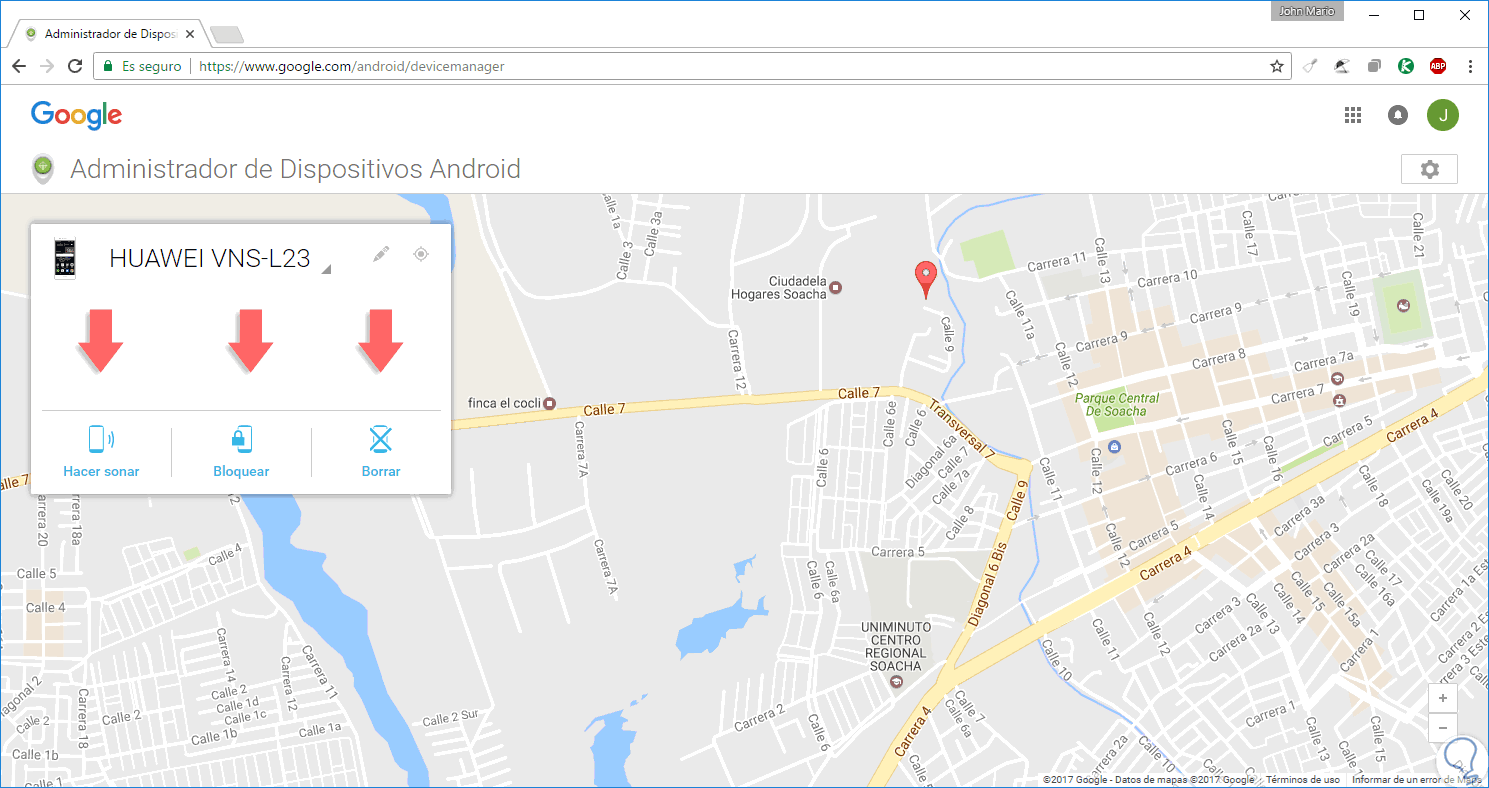This screenshot has width=1489, height=788.
Task: Click the Borrar label
Action: click(381, 471)
